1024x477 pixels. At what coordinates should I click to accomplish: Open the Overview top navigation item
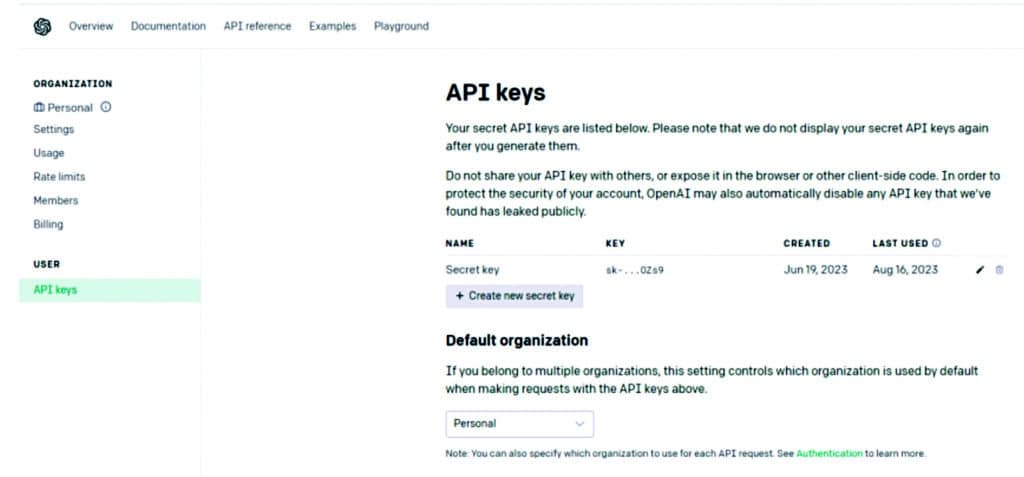(91, 26)
